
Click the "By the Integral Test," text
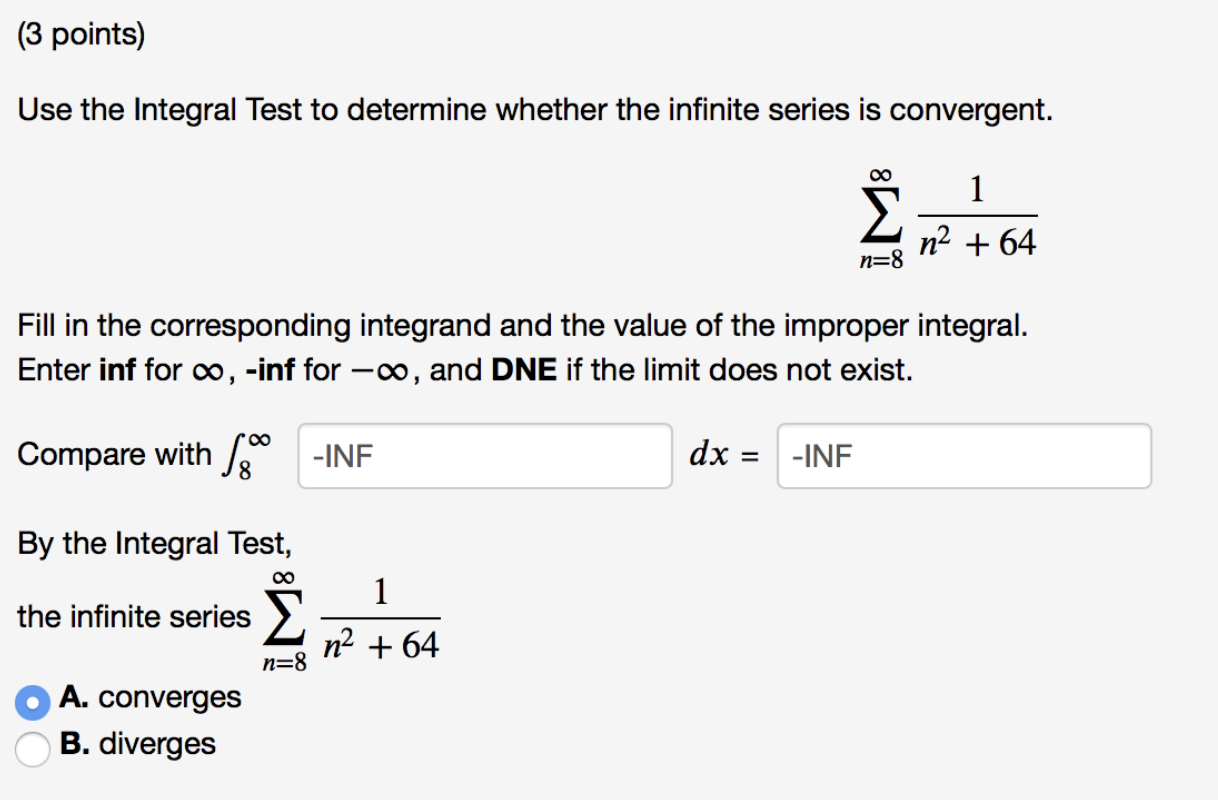pos(154,544)
